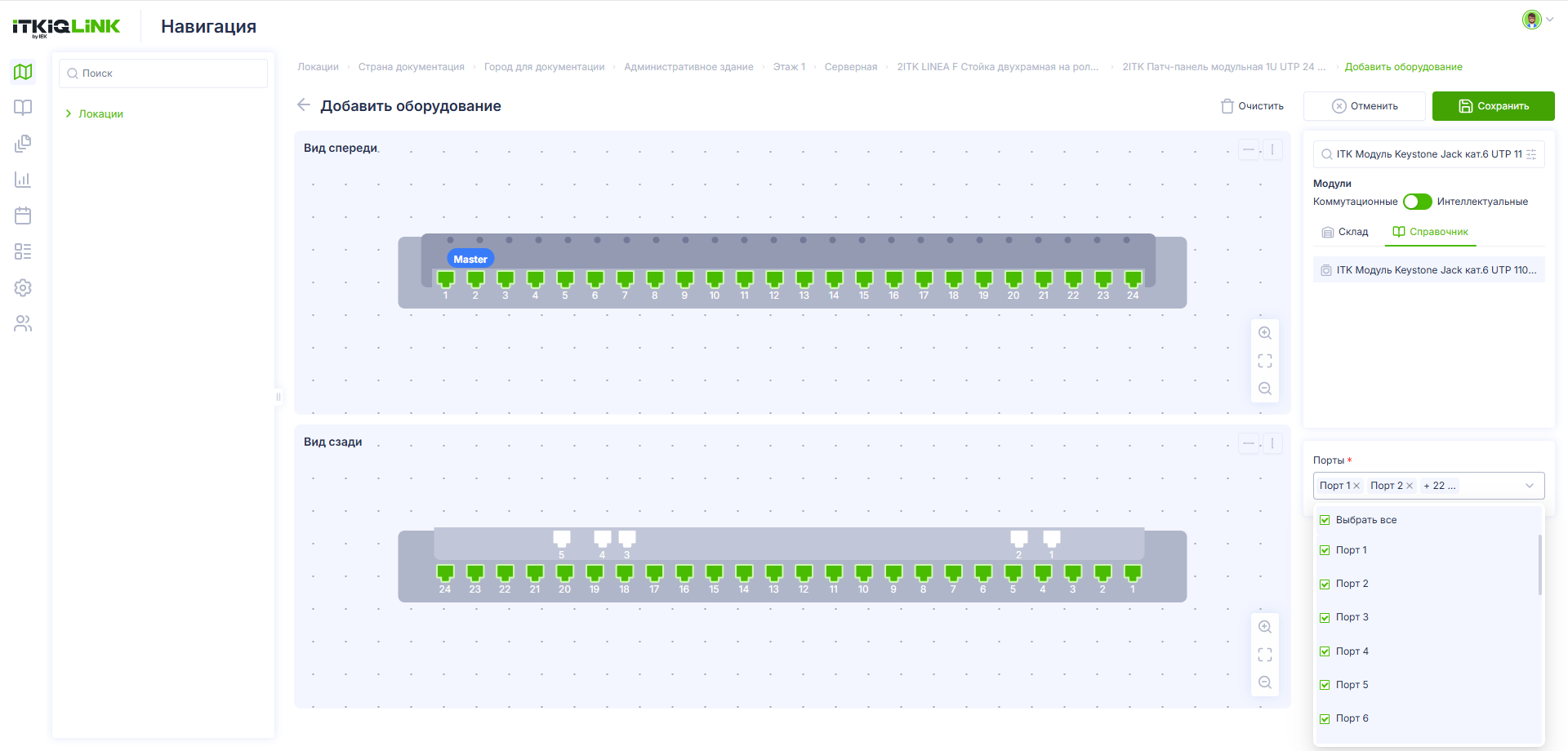Screen dimensions: 1568x751
Task: Fit the rear view to screen
Action: pyautogui.click(x=1265, y=655)
